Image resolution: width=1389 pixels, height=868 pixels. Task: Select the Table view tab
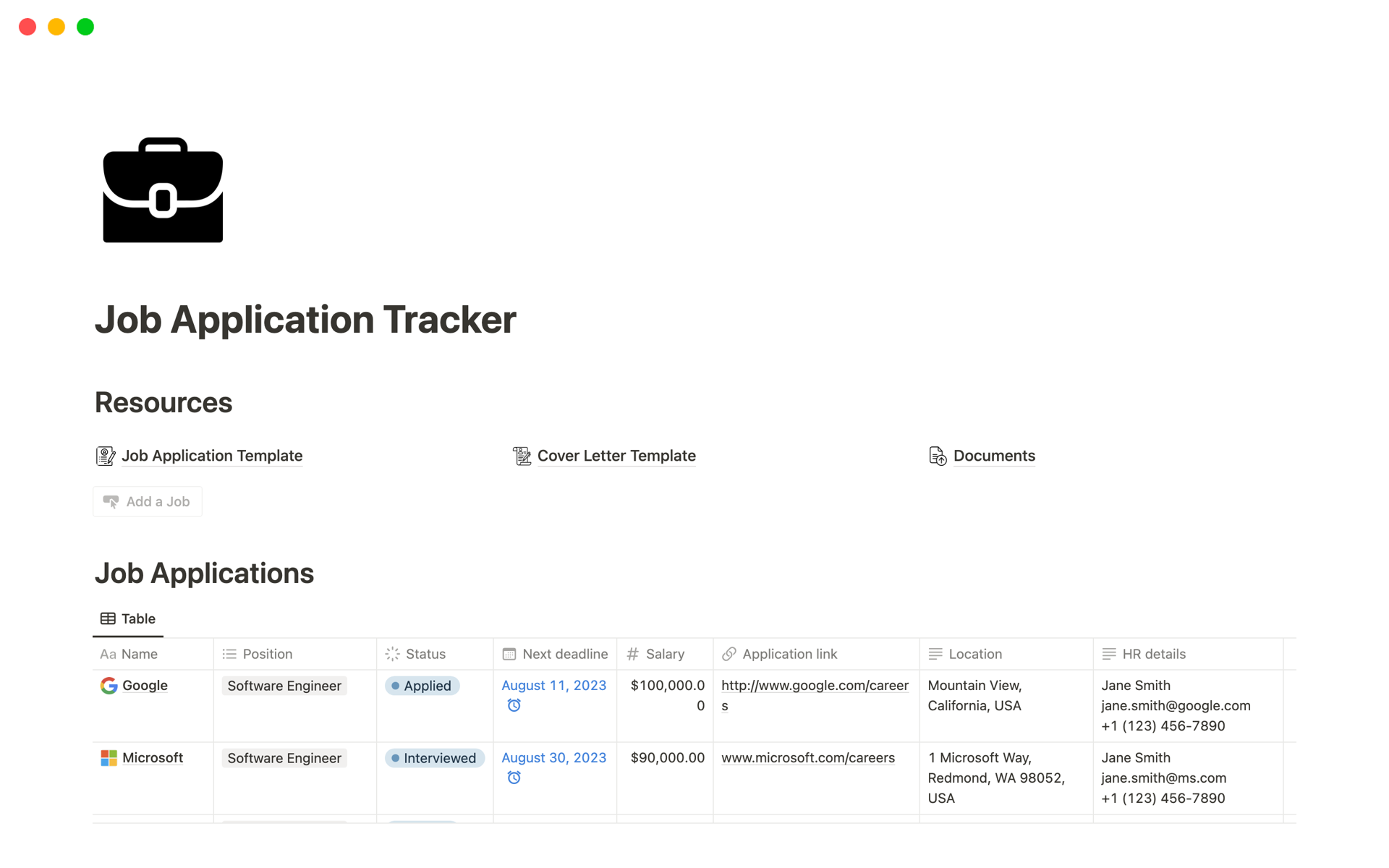click(128, 618)
